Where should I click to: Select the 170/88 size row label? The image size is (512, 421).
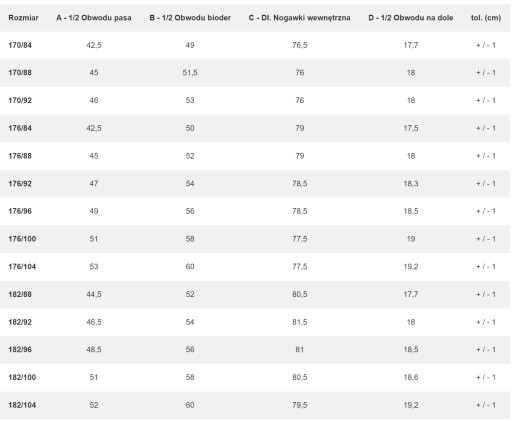[x=20, y=73]
